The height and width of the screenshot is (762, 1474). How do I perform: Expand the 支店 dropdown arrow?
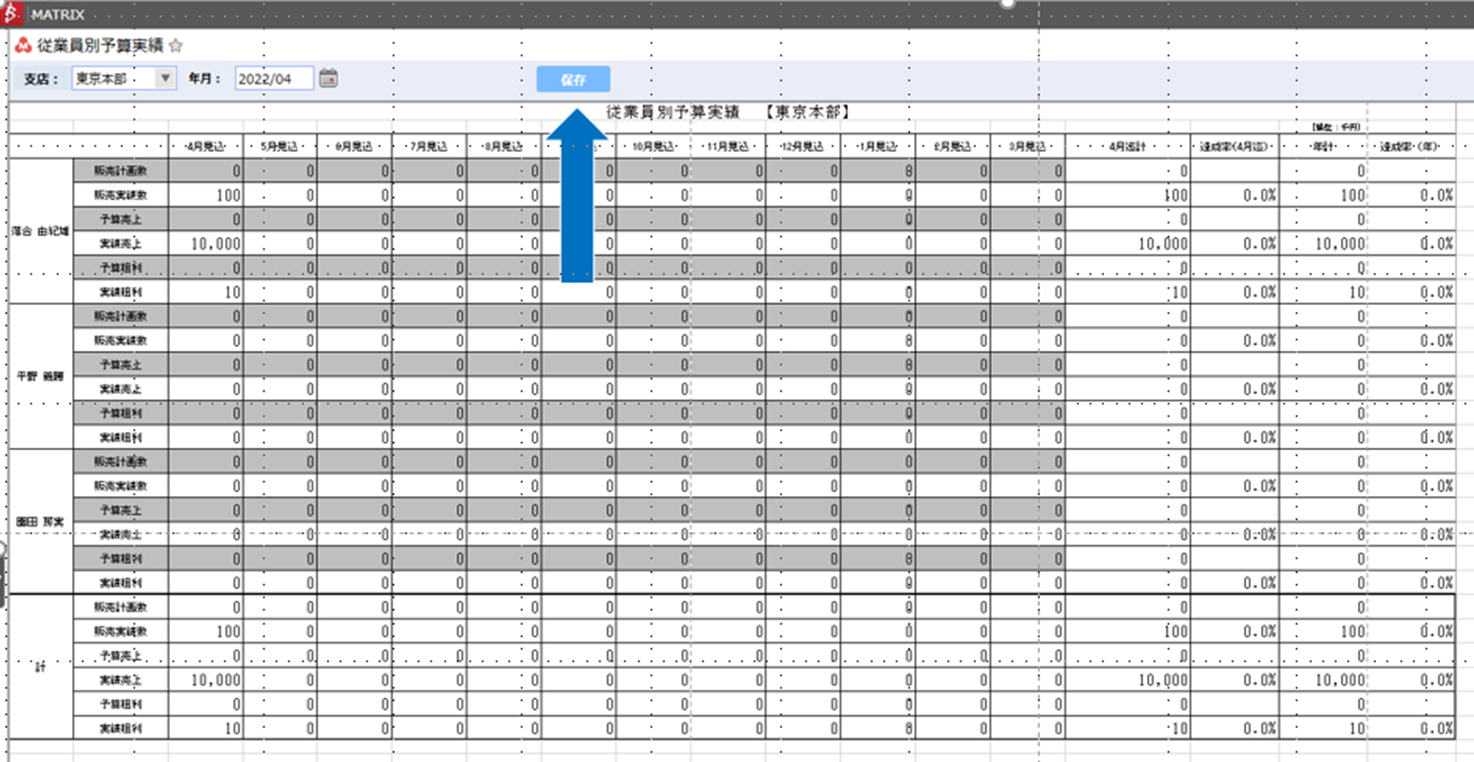tap(165, 78)
